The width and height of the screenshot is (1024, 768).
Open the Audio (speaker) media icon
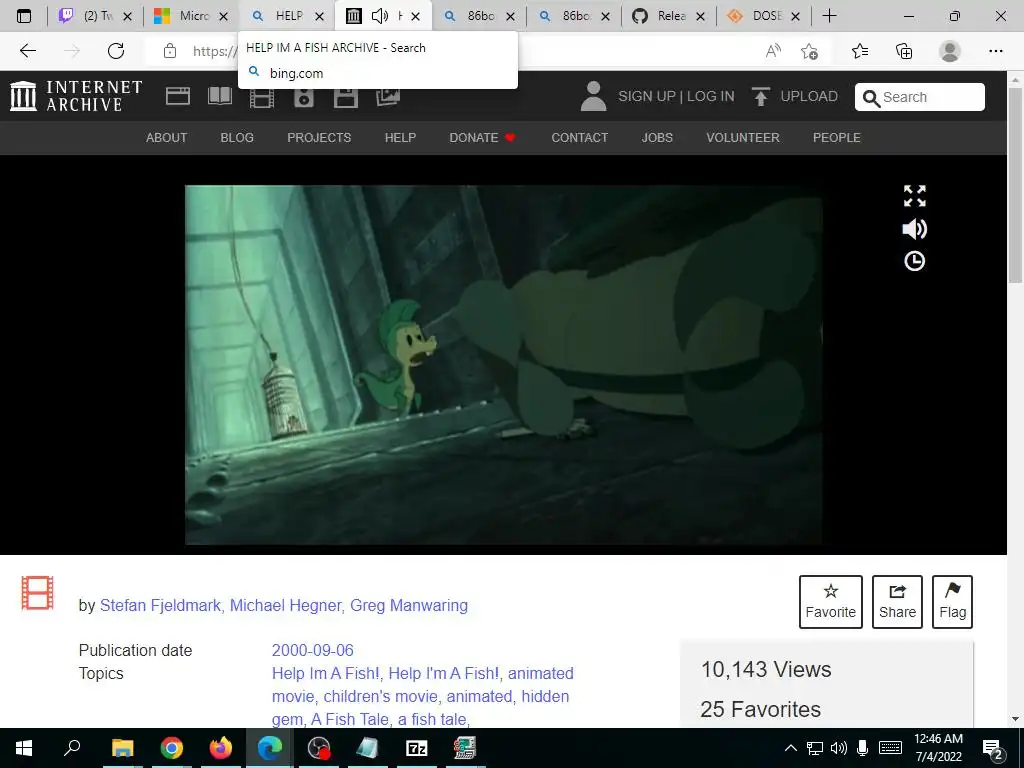tap(304, 97)
